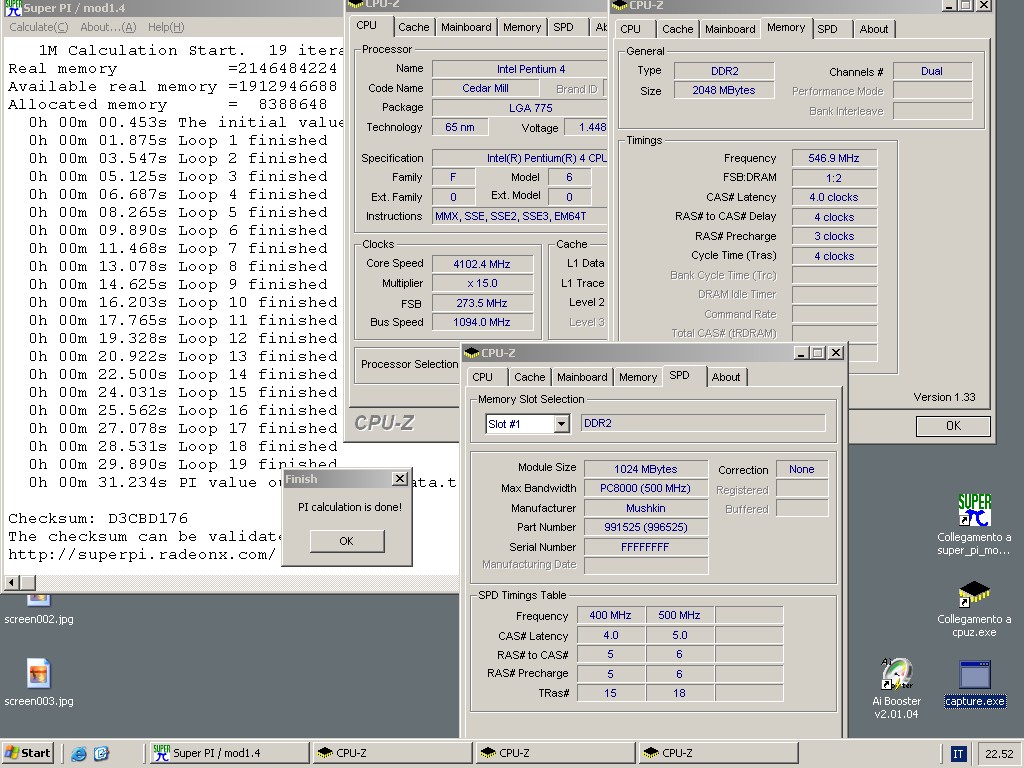Click the FSB value 273.5 MHz
This screenshot has width=1024, height=768.
click(482, 303)
